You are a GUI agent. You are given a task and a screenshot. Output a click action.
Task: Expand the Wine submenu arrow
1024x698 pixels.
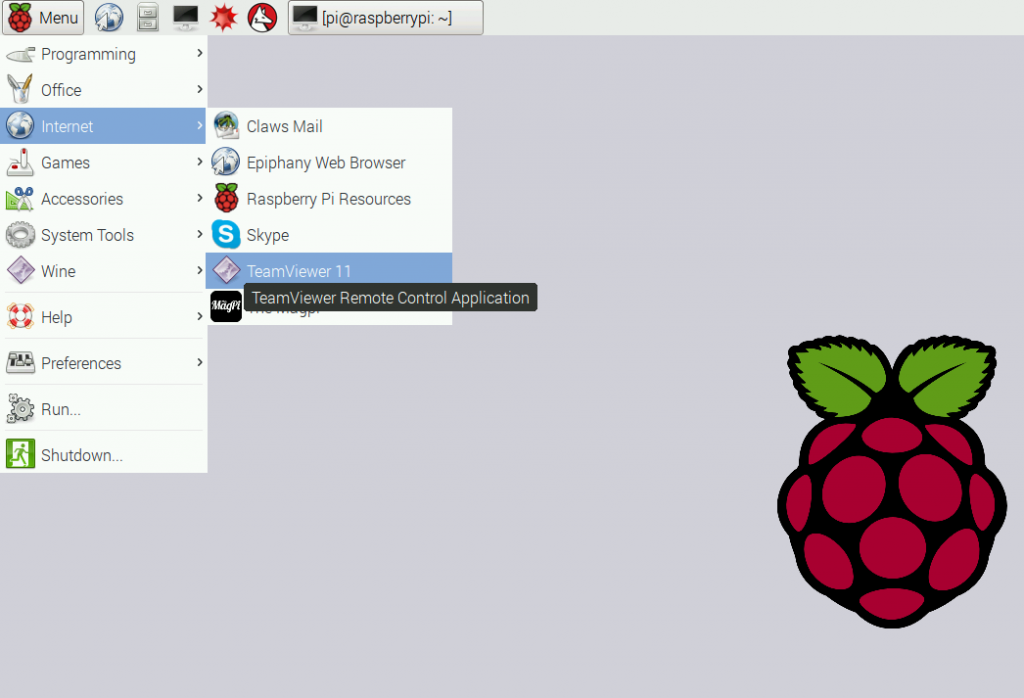[x=200, y=270]
